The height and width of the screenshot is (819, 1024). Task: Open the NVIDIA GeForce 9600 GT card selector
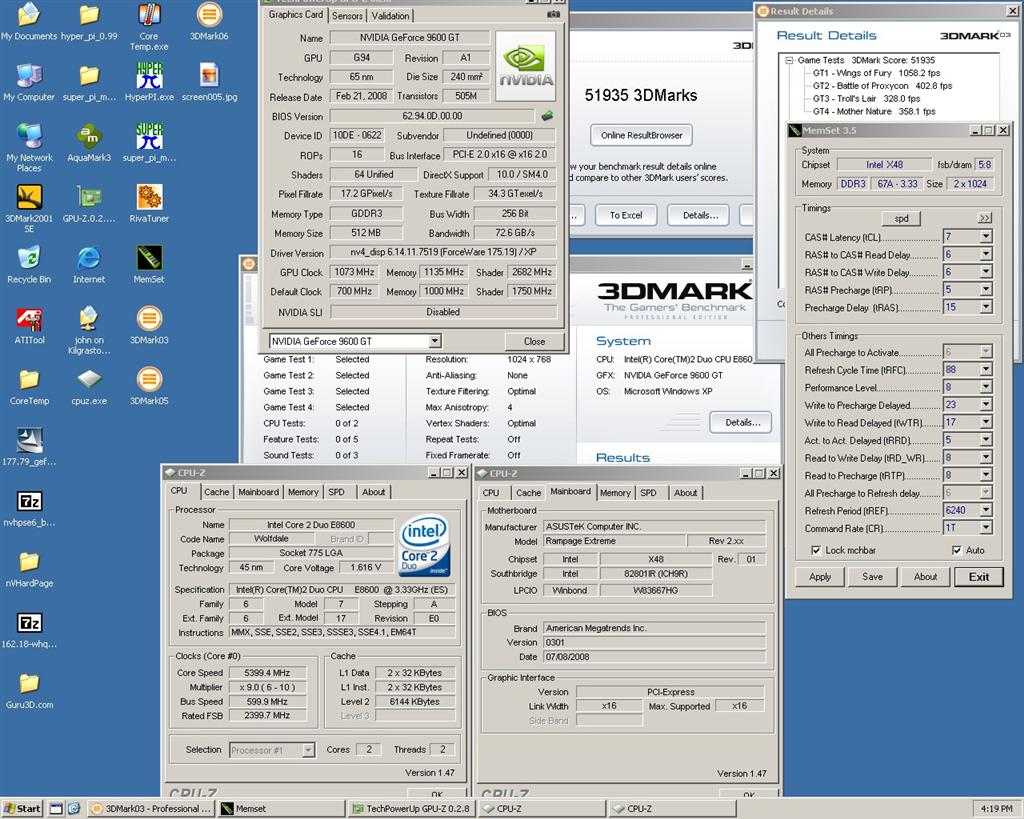pos(355,341)
